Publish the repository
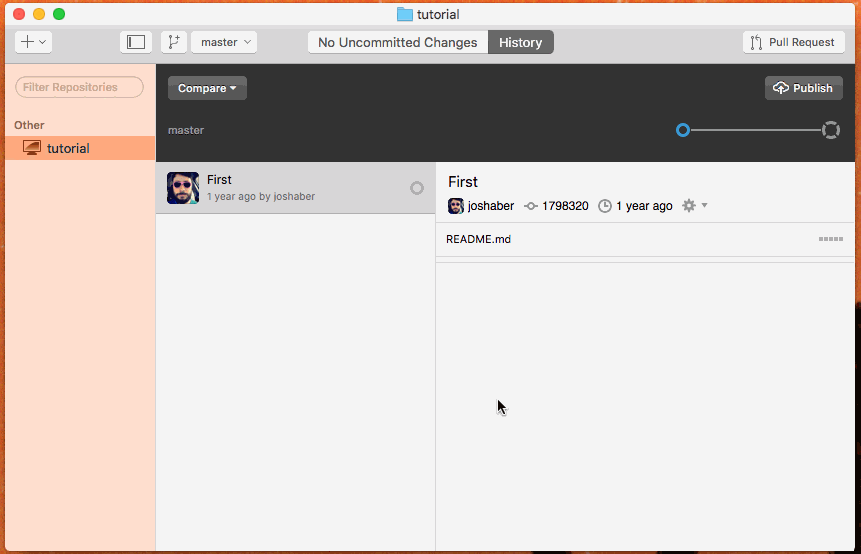This screenshot has height=554, width=861. pos(803,88)
